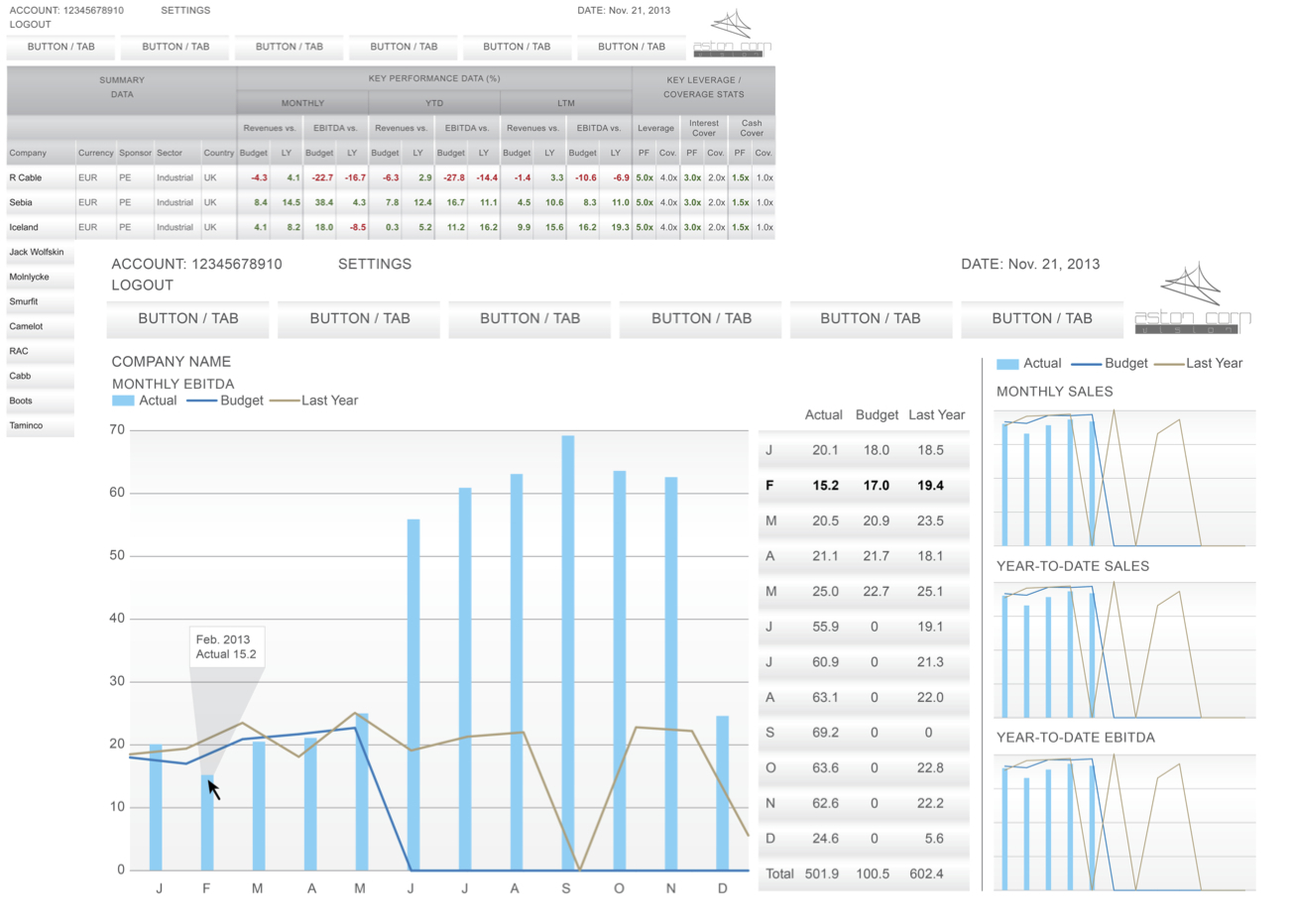Click the 38.4 cell in the Sebia row

tap(324, 202)
